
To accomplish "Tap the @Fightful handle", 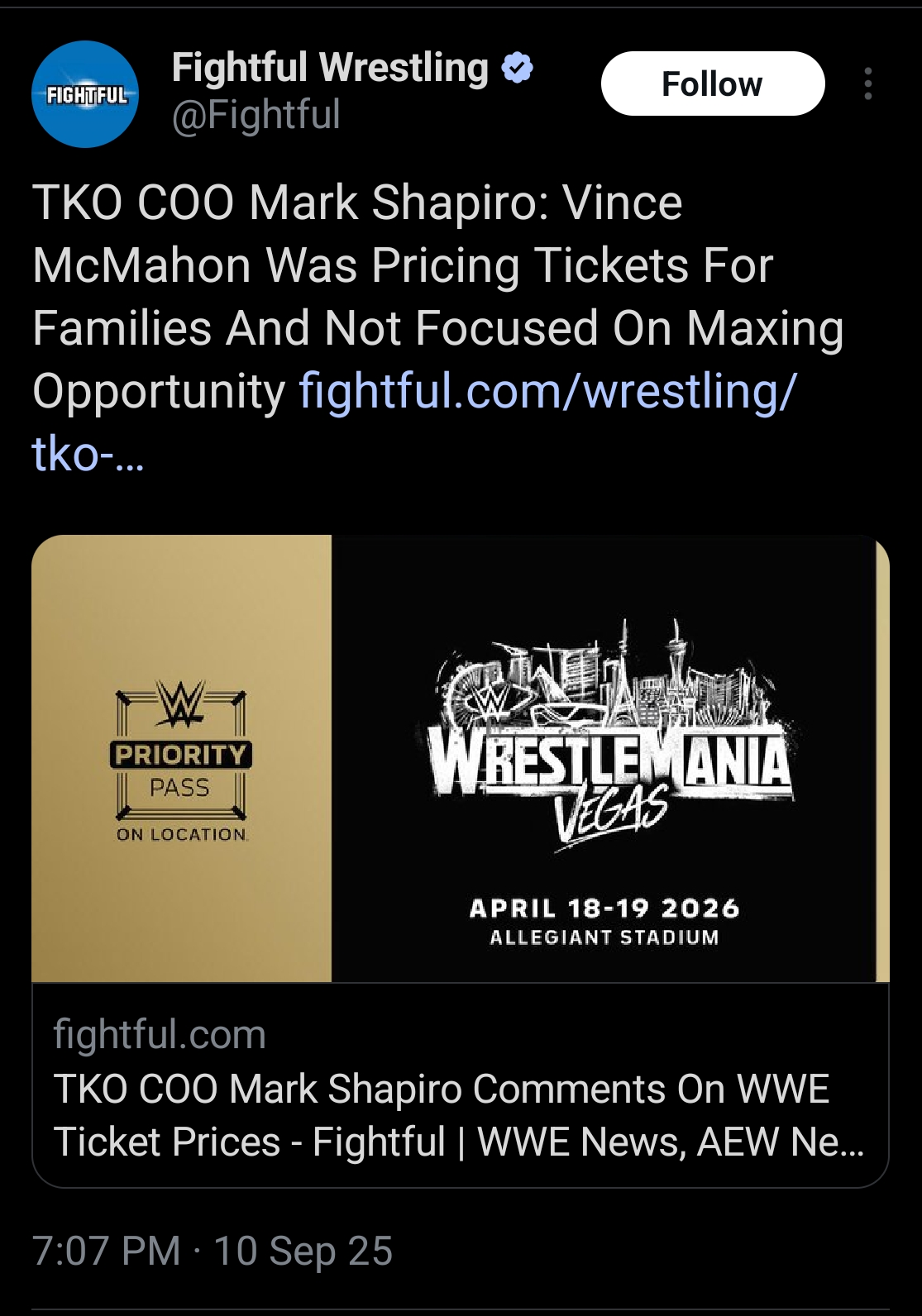I will point(256,114).
